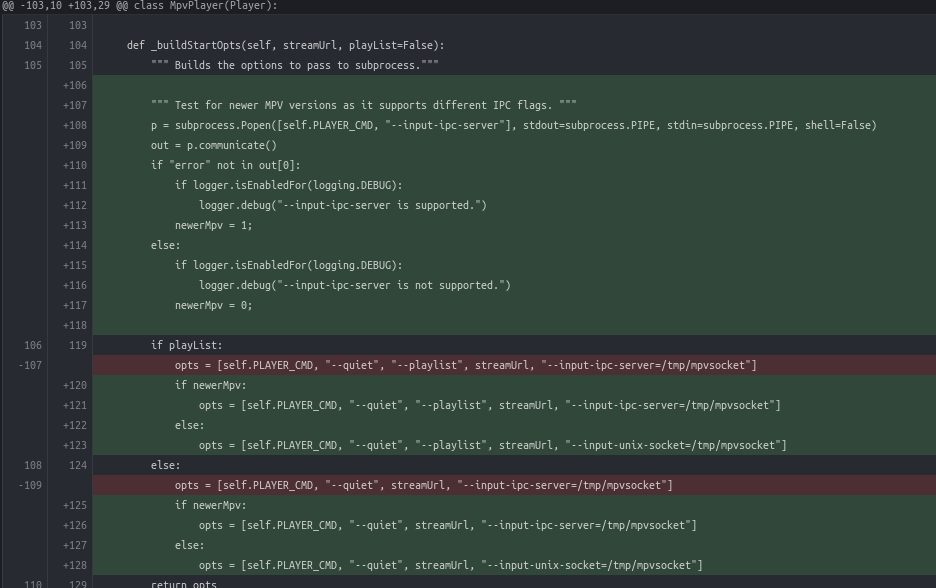Click the logger.debug "is supported" line
The height and width of the screenshot is (588, 936).
tap(343, 205)
